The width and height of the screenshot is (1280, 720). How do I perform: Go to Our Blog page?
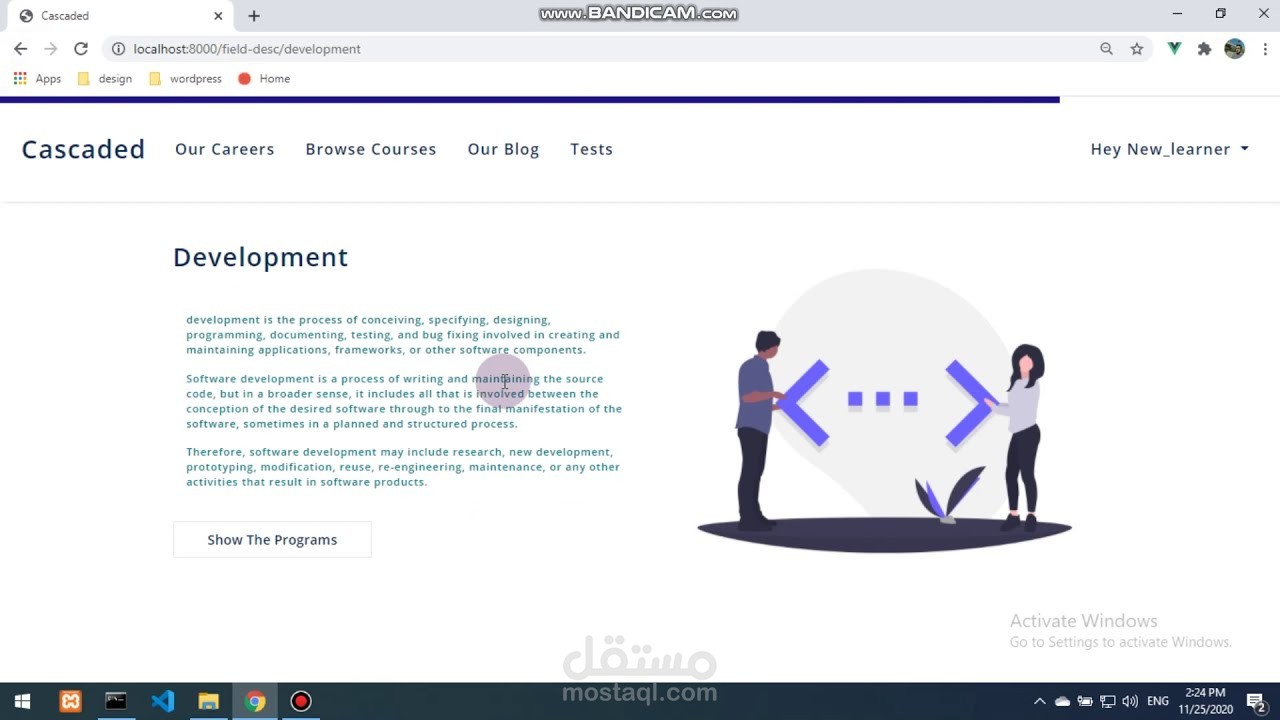(503, 148)
